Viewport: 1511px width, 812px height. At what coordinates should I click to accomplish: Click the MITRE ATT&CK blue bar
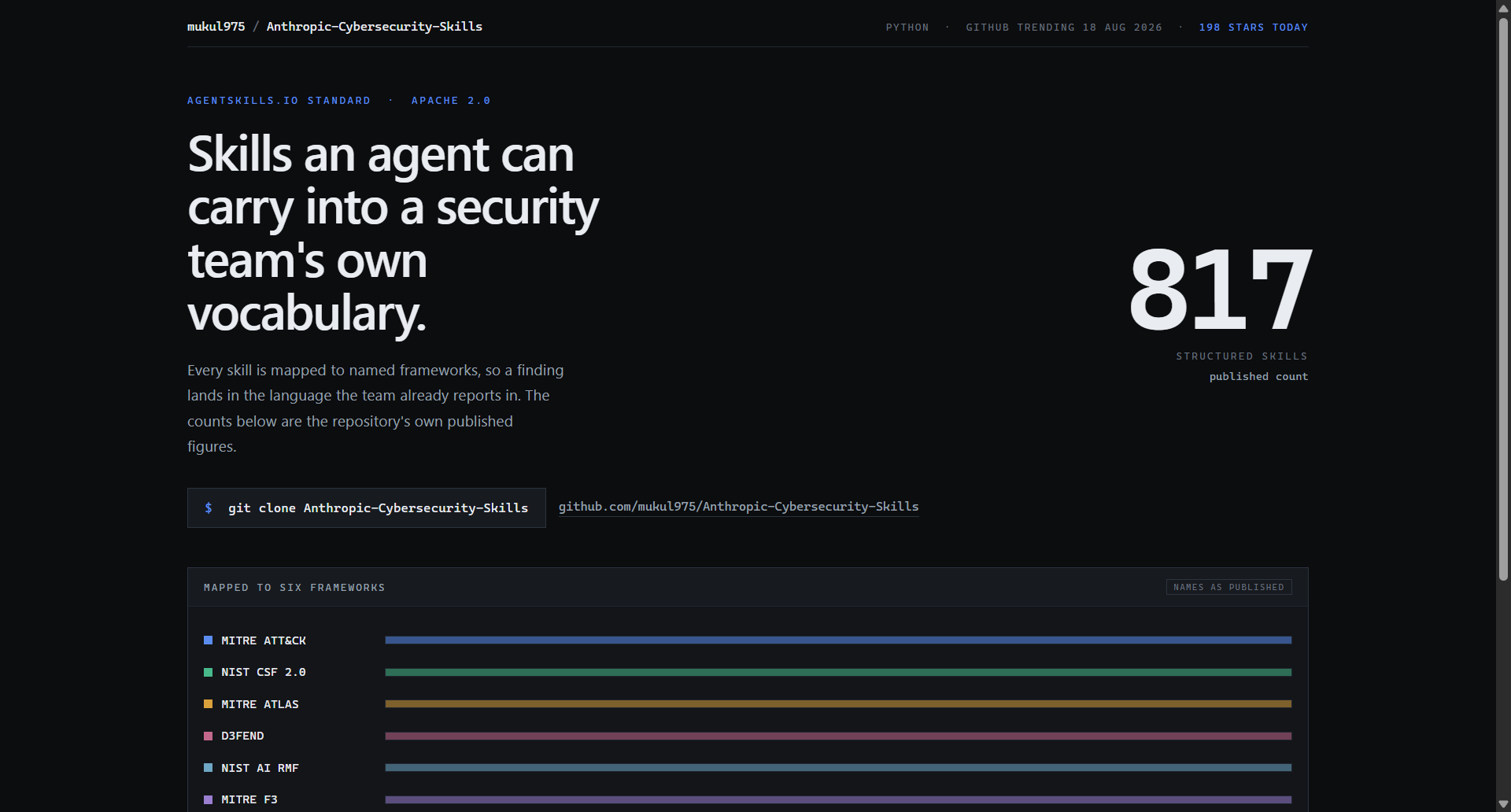(x=838, y=640)
